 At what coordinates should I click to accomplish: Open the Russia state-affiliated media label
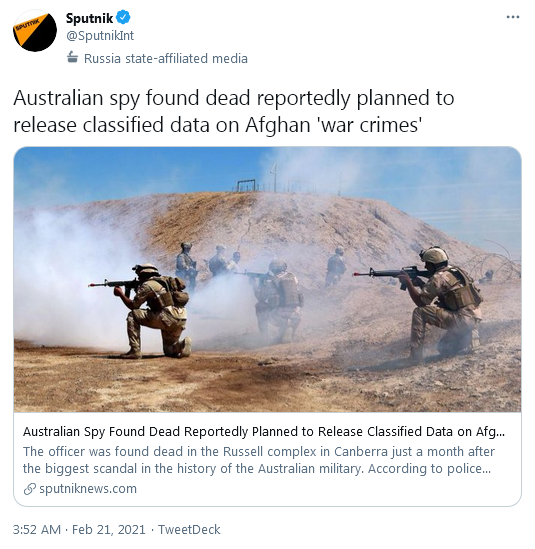point(166,58)
